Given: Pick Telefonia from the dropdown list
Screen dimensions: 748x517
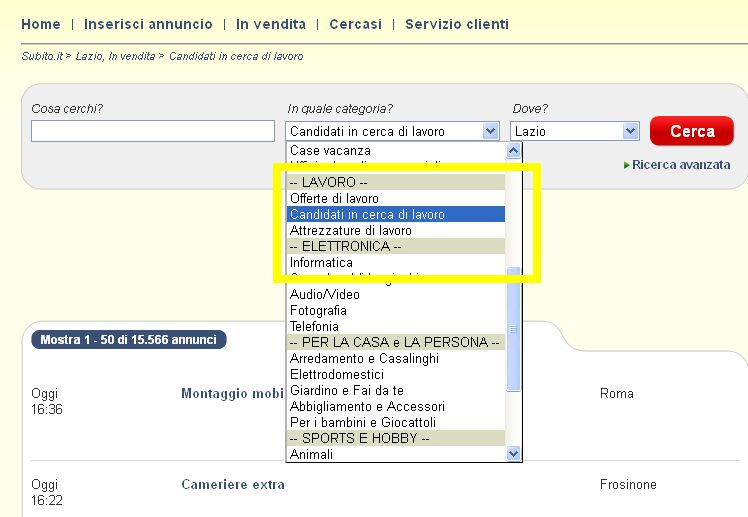Looking at the screenshot, I should pos(314,327).
